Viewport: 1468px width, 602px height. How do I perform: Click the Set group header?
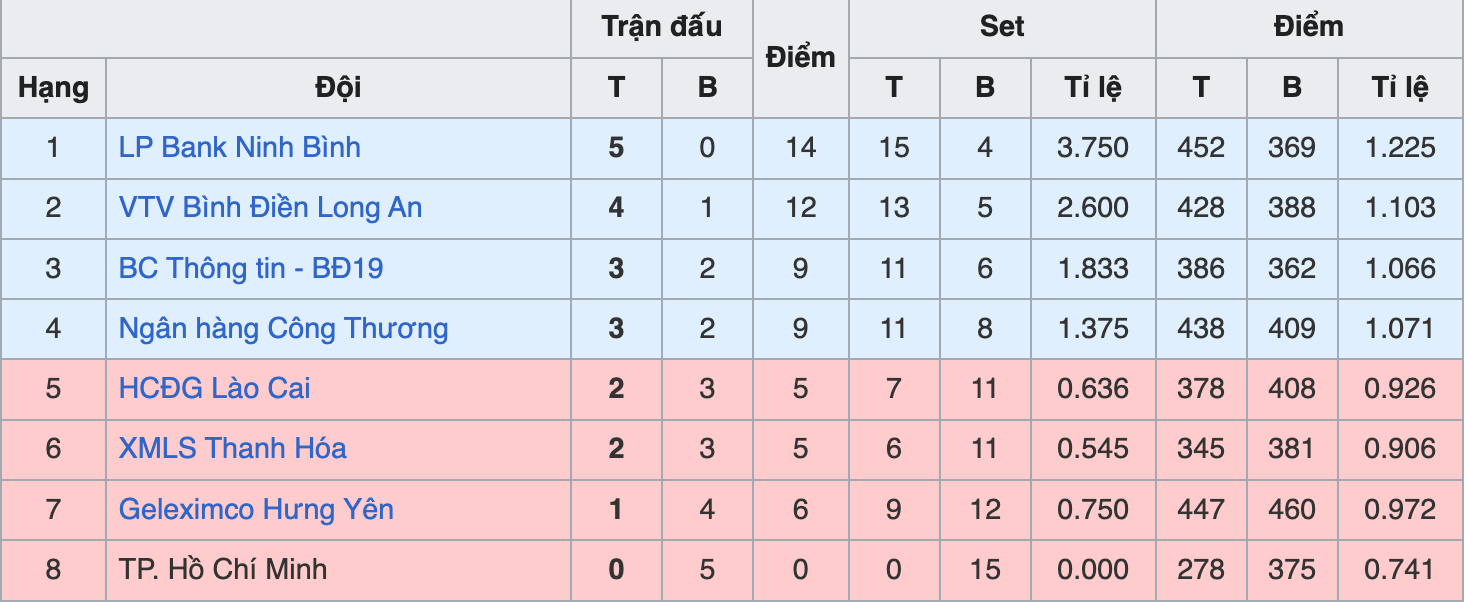(x=1001, y=28)
